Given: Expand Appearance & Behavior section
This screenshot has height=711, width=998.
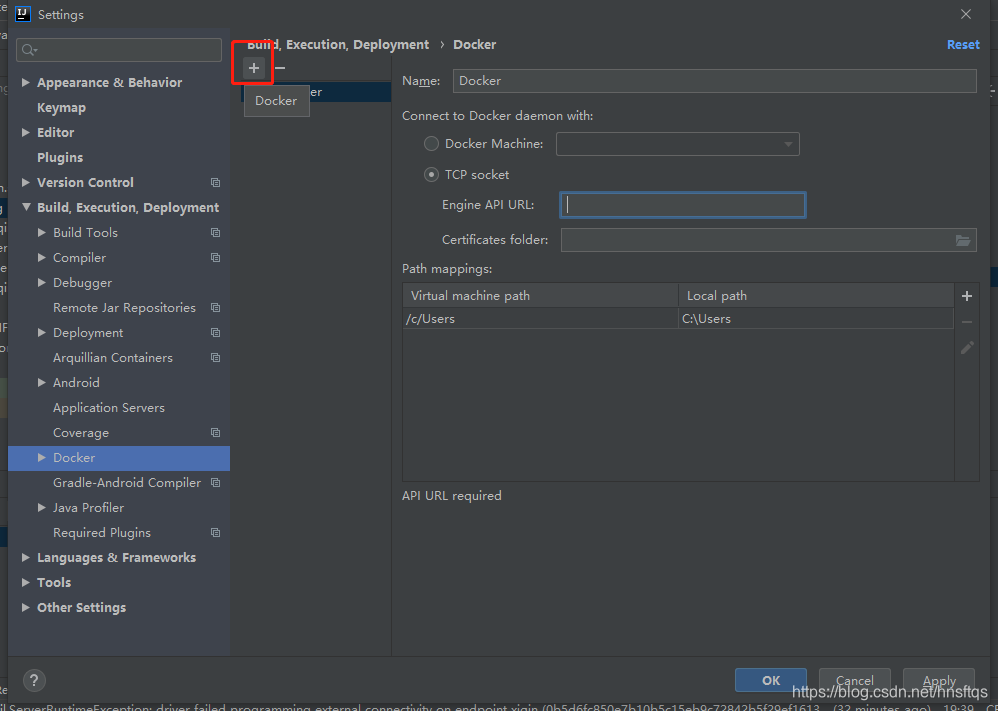Looking at the screenshot, I should [x=25, y=82].
